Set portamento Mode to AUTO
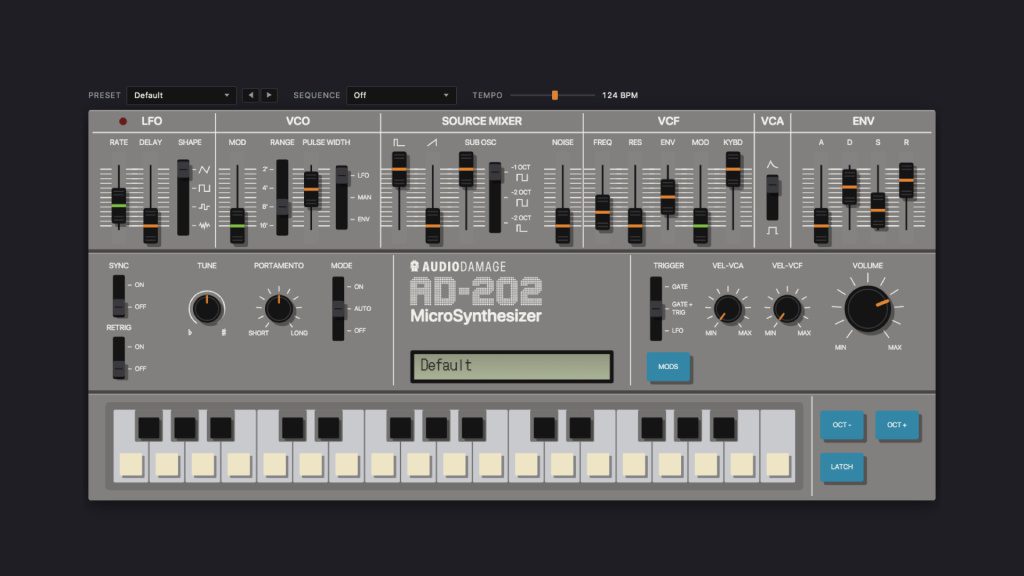This screenshot has width=1024, height=576. pyautogui.click(x=362, y=308)
